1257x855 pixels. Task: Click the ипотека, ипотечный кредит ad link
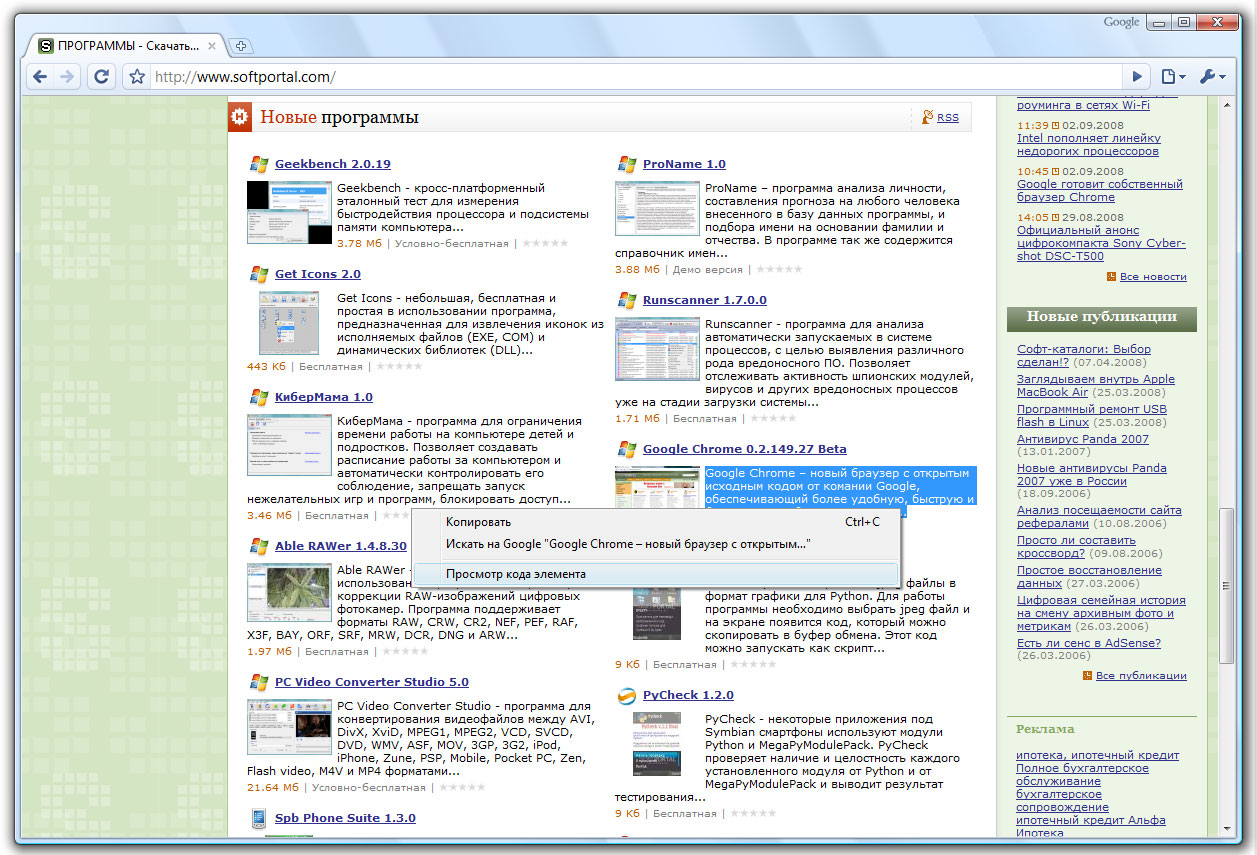pos(1098,755)
